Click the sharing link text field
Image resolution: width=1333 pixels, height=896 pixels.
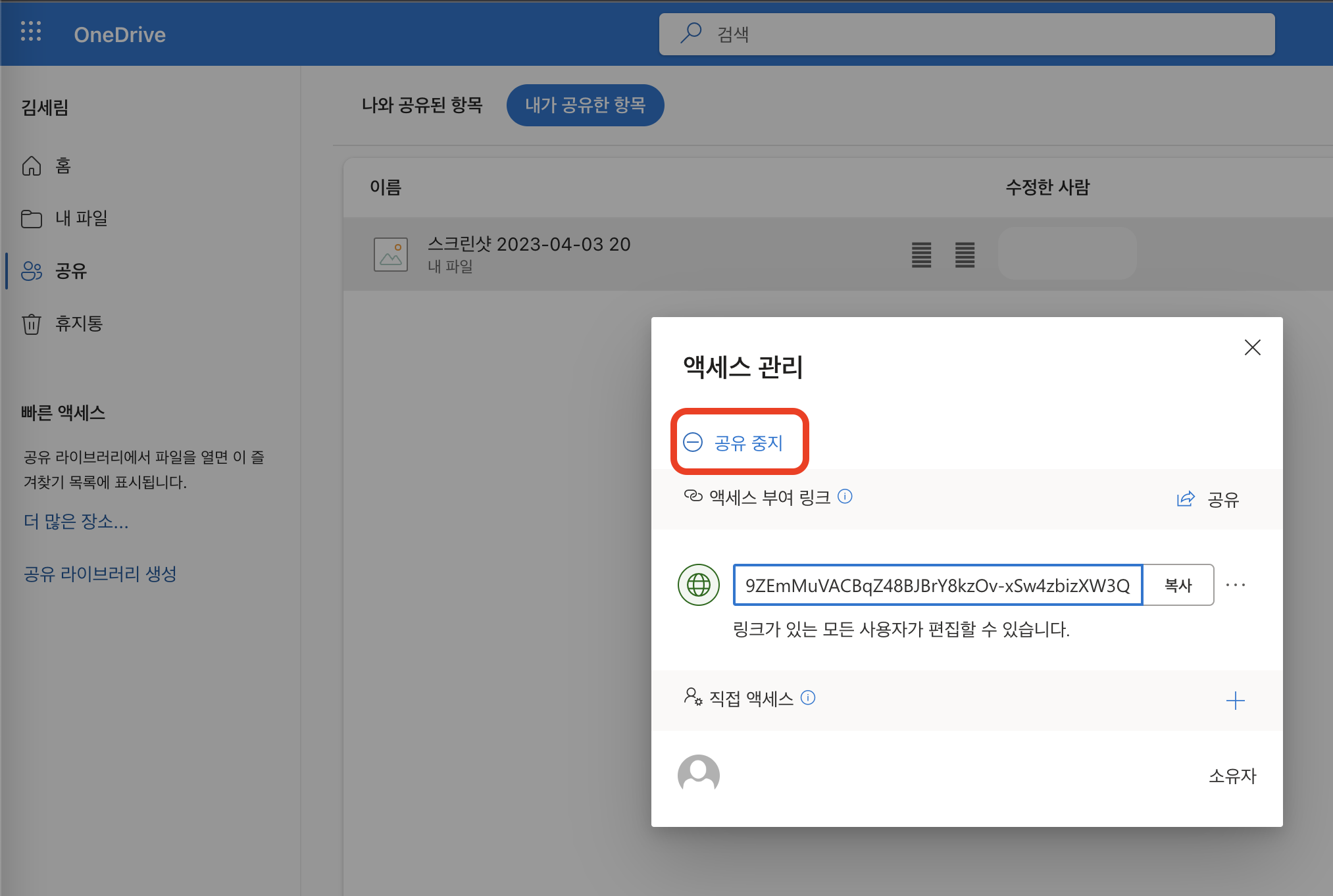tap(937, 585)
